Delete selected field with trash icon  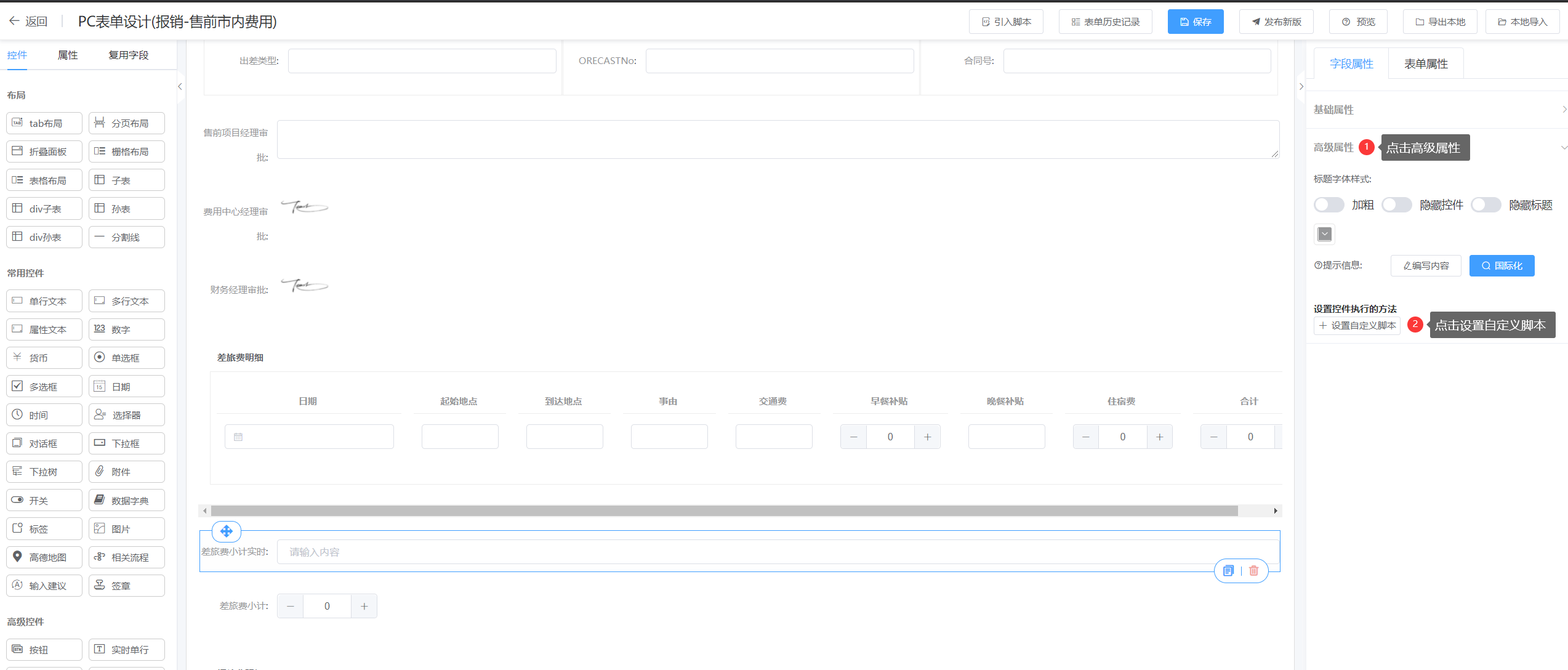coord(1254,571)
